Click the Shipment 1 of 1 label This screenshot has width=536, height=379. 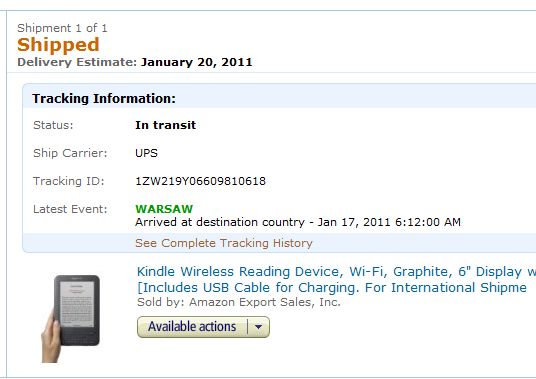point(62,28)
